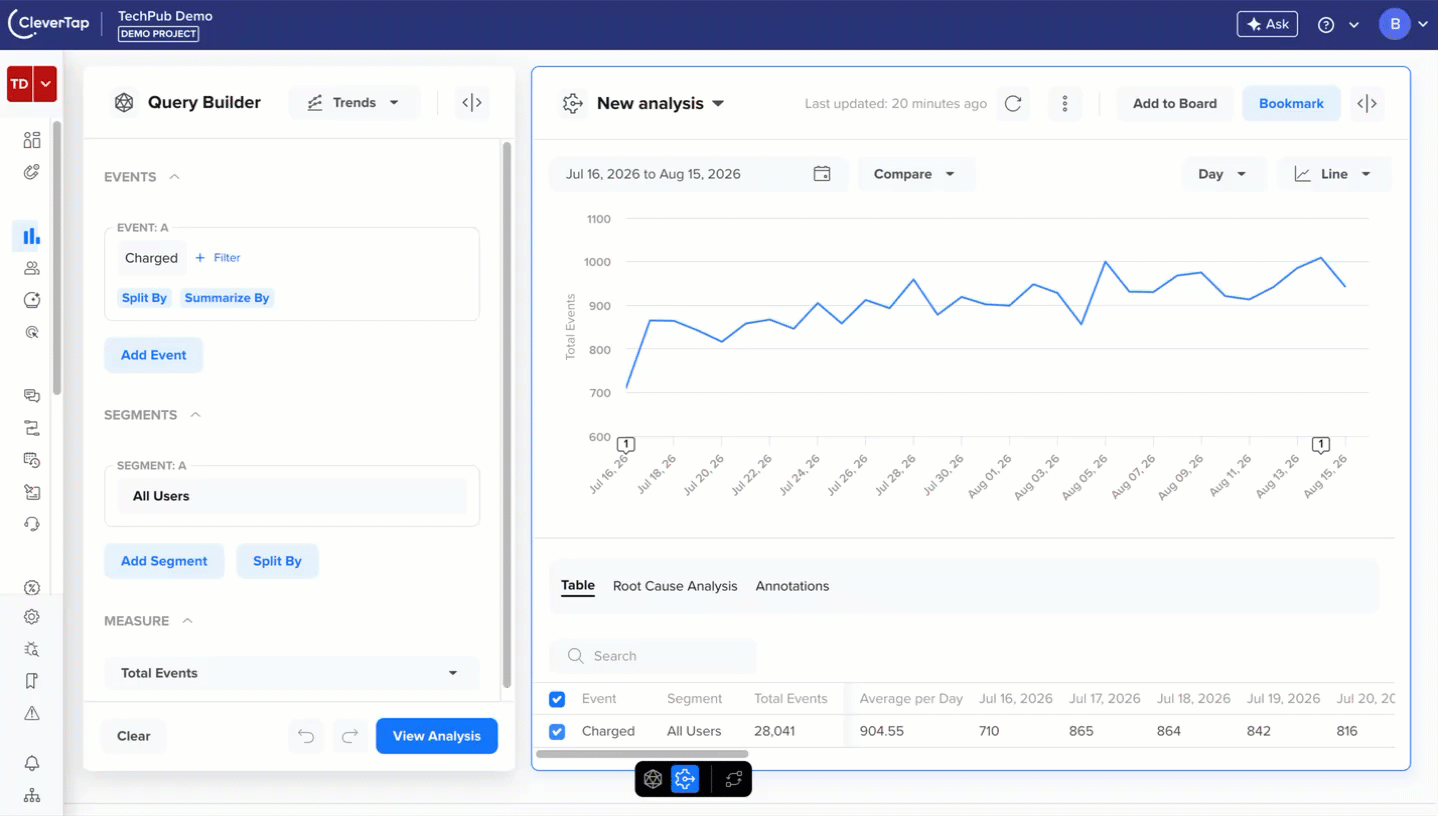Click the code brackets icon beside Bookmark

1367,103
